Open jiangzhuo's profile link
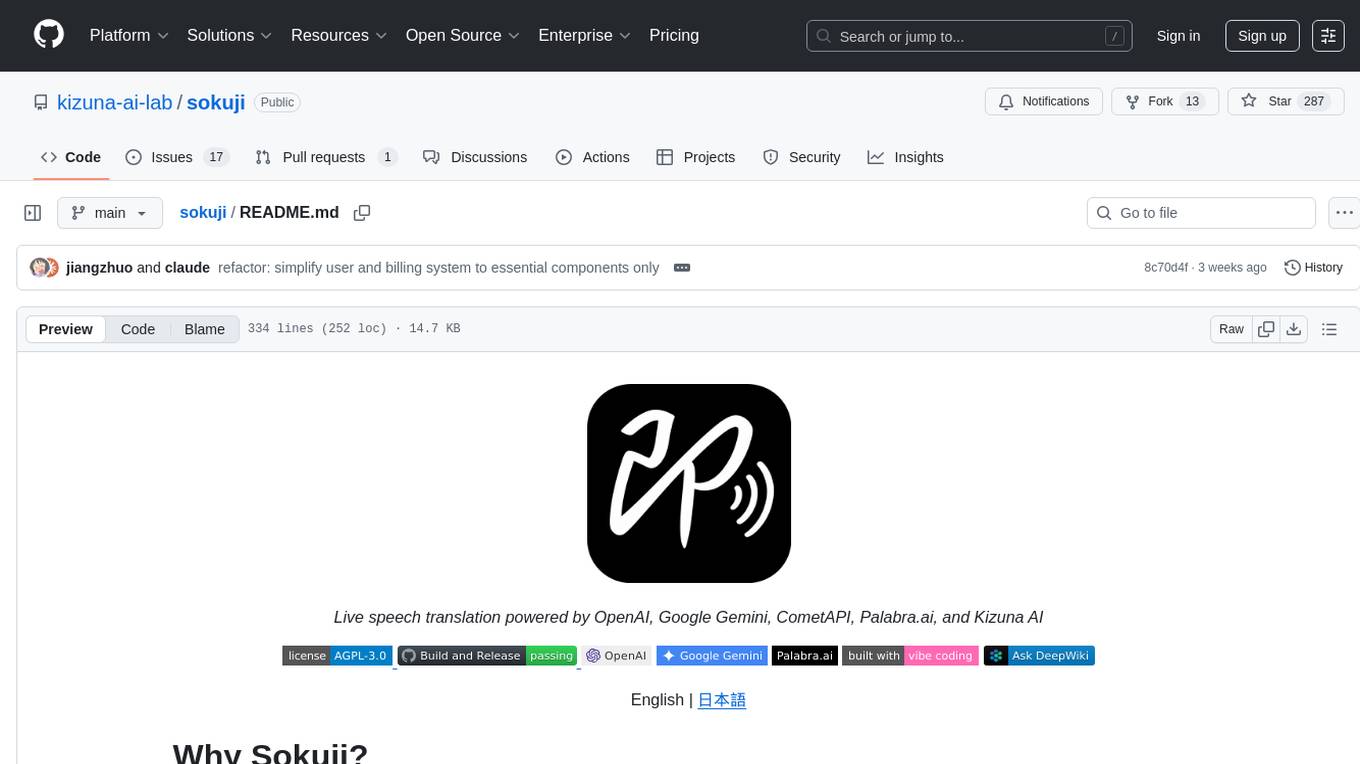1360x764 pixels. (99, 267)
